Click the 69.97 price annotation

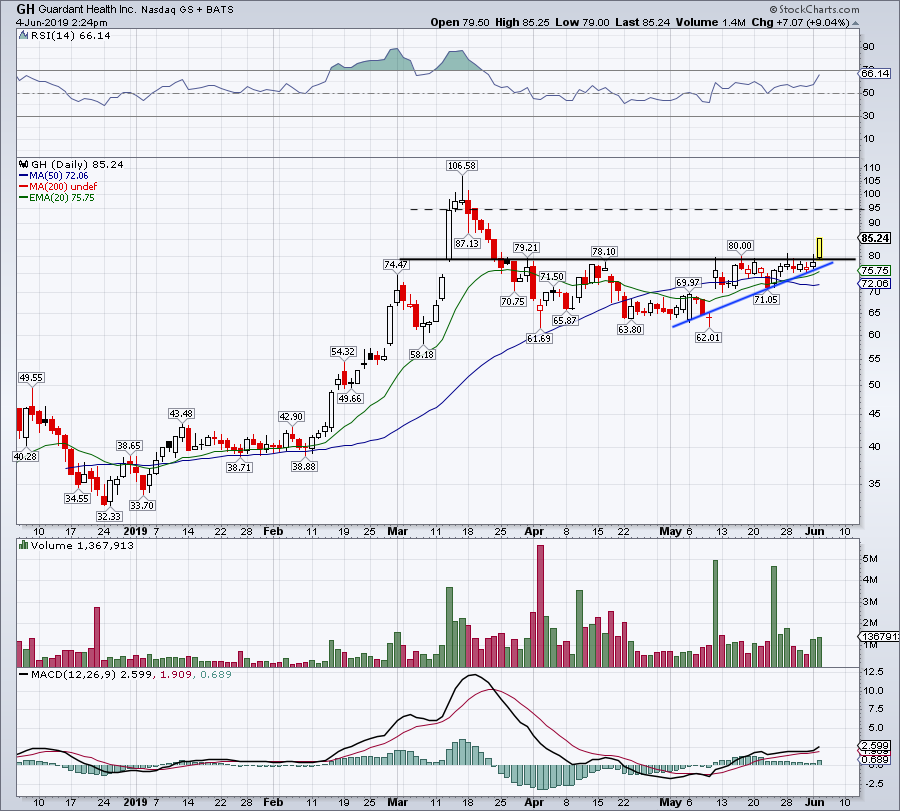pyautogui.click(x=688, y=282)
